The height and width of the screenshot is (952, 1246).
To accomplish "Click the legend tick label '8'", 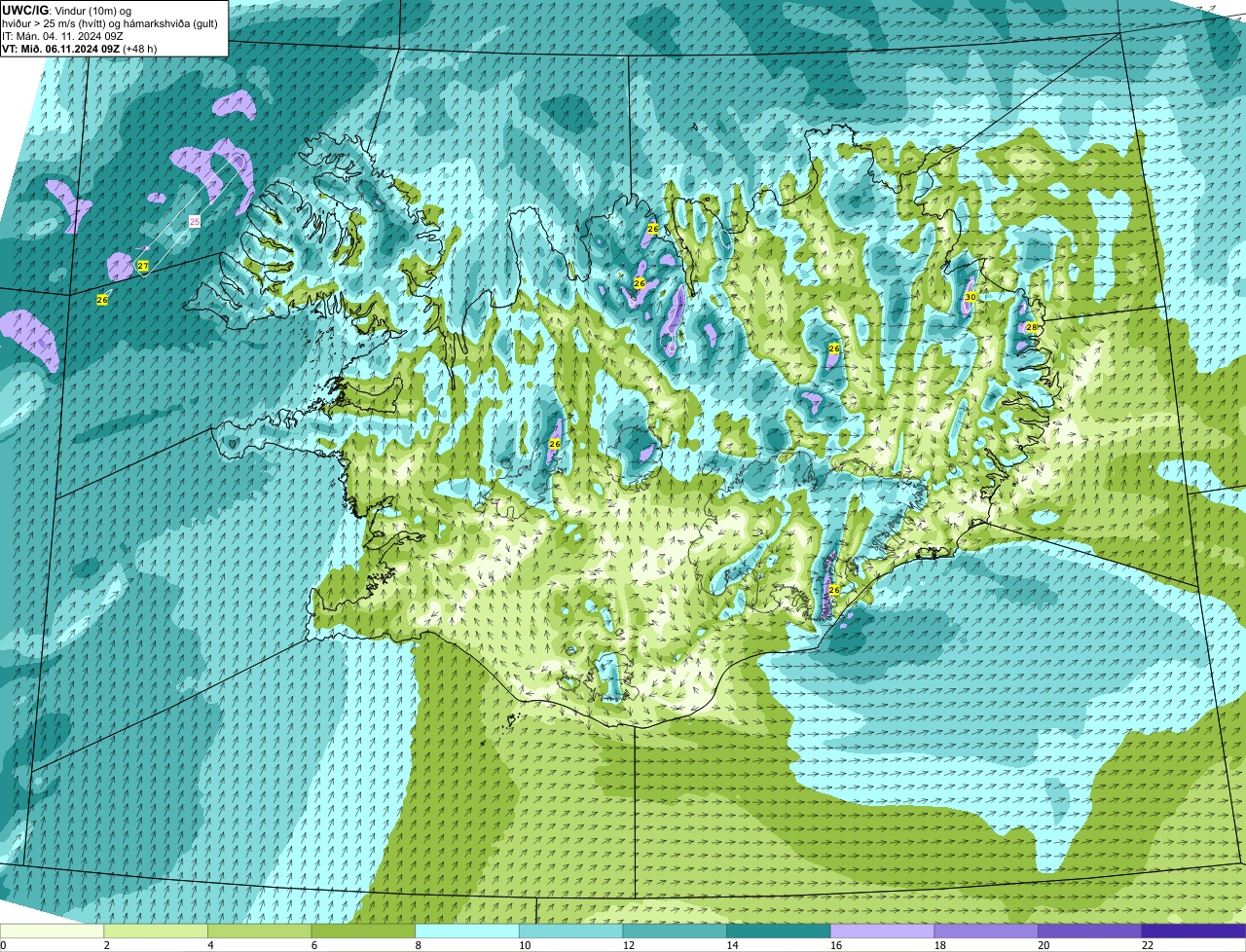I will click(418, 945).
